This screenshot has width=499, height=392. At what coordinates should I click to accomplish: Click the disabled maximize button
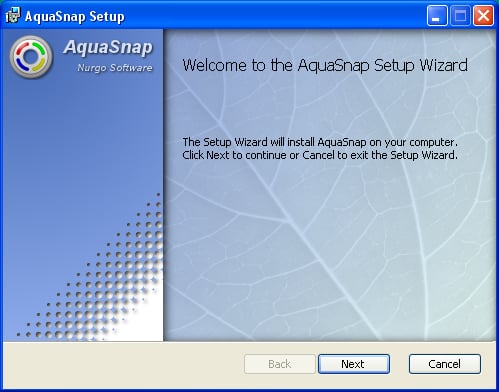coord(460,15)
